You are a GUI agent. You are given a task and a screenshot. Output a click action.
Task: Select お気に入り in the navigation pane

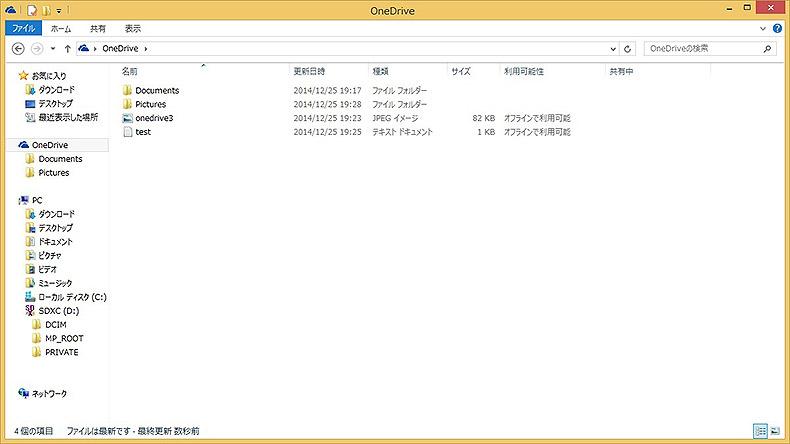[x=49, y=76]
